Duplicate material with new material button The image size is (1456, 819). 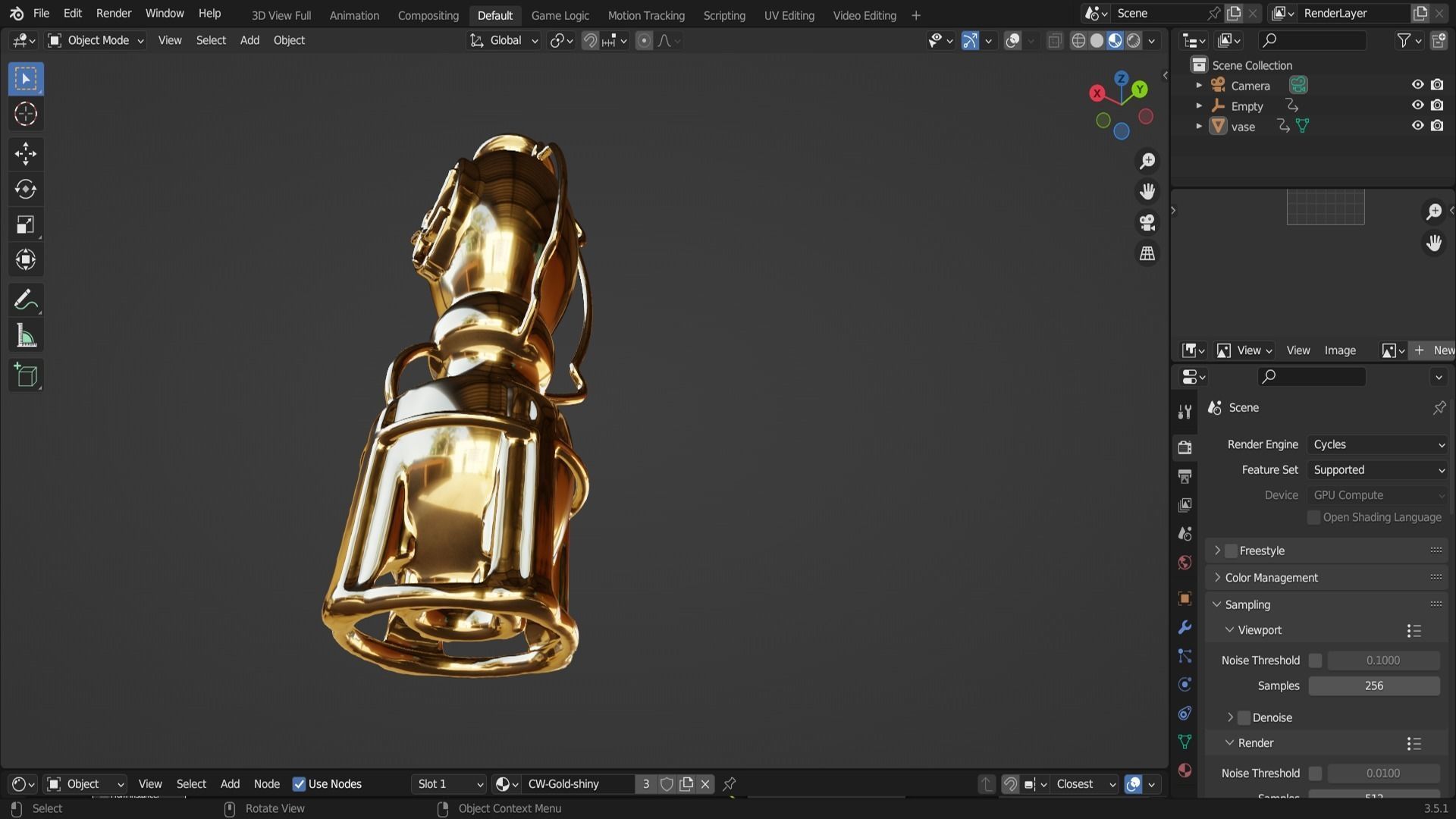[686, 784]
